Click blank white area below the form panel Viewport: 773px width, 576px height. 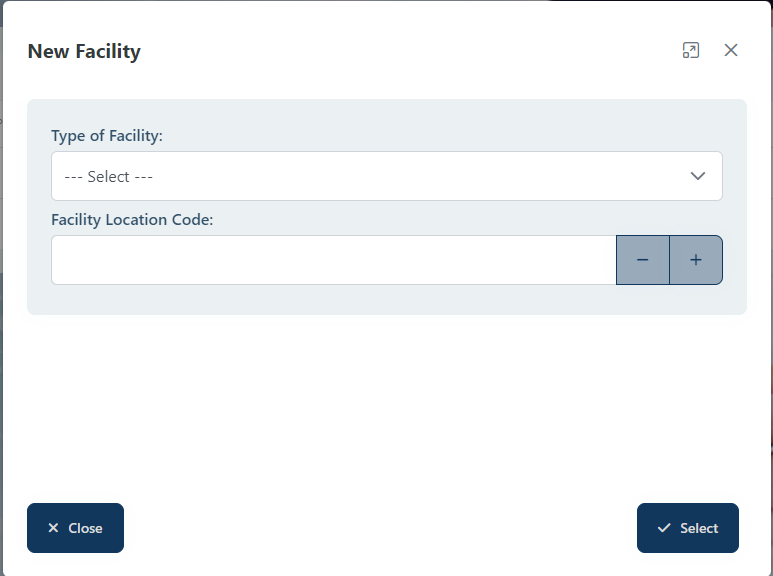(386, 410)
